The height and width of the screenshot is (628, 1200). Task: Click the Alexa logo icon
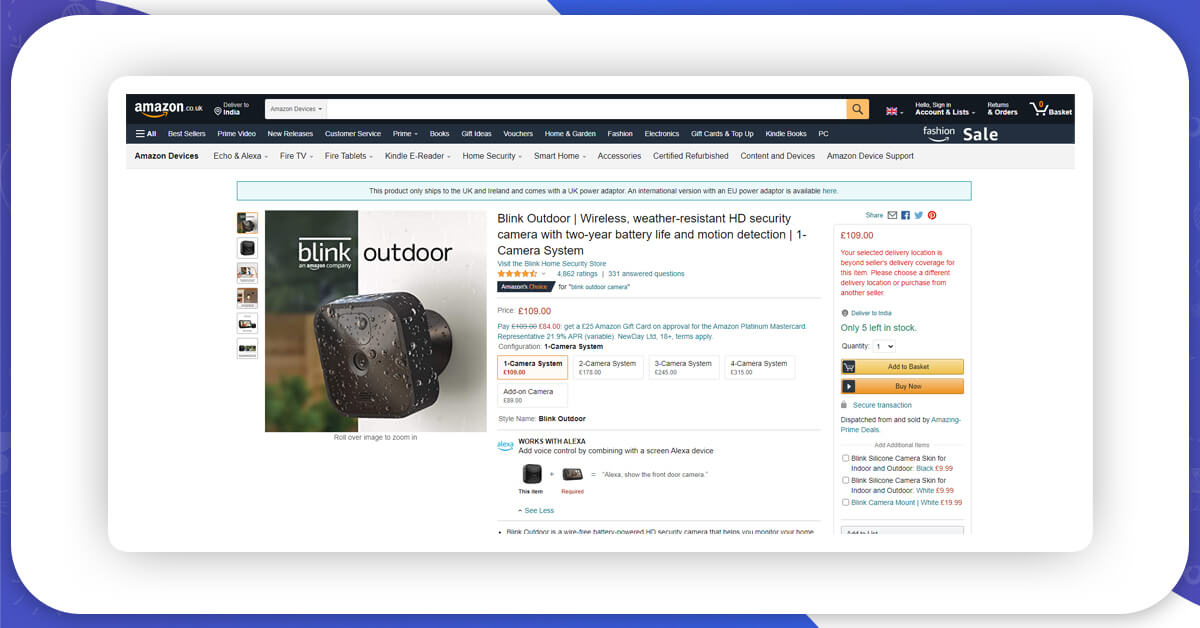coord(505,445)
